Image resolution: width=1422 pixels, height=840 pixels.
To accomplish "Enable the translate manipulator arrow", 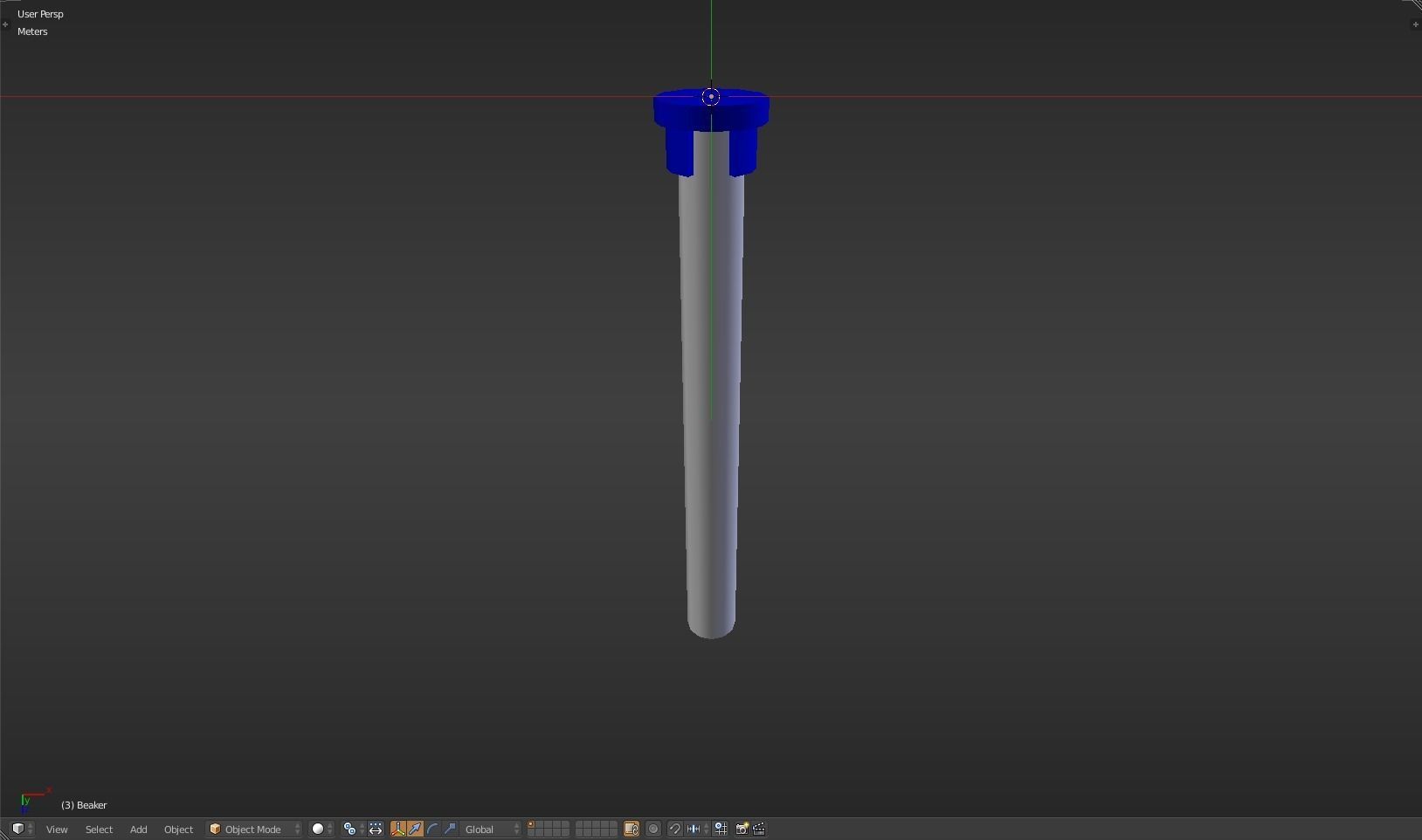I will coord(415,829).
